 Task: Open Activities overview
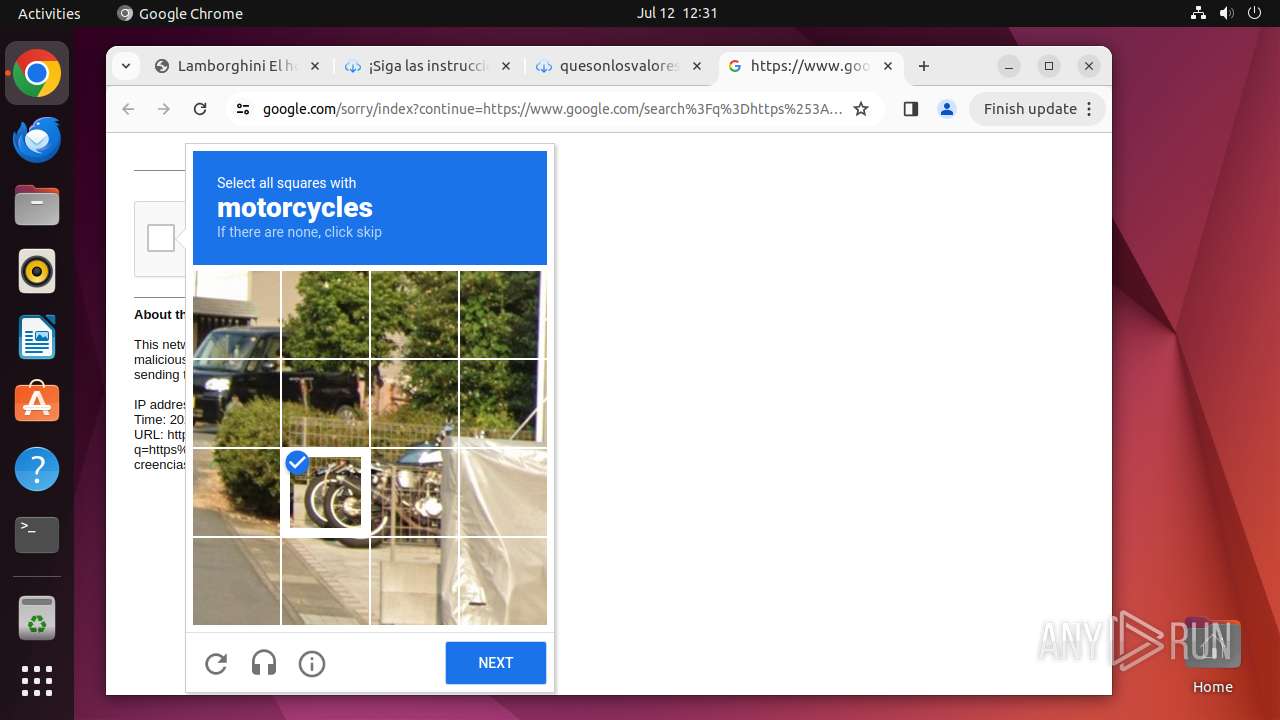click(49, 13)
